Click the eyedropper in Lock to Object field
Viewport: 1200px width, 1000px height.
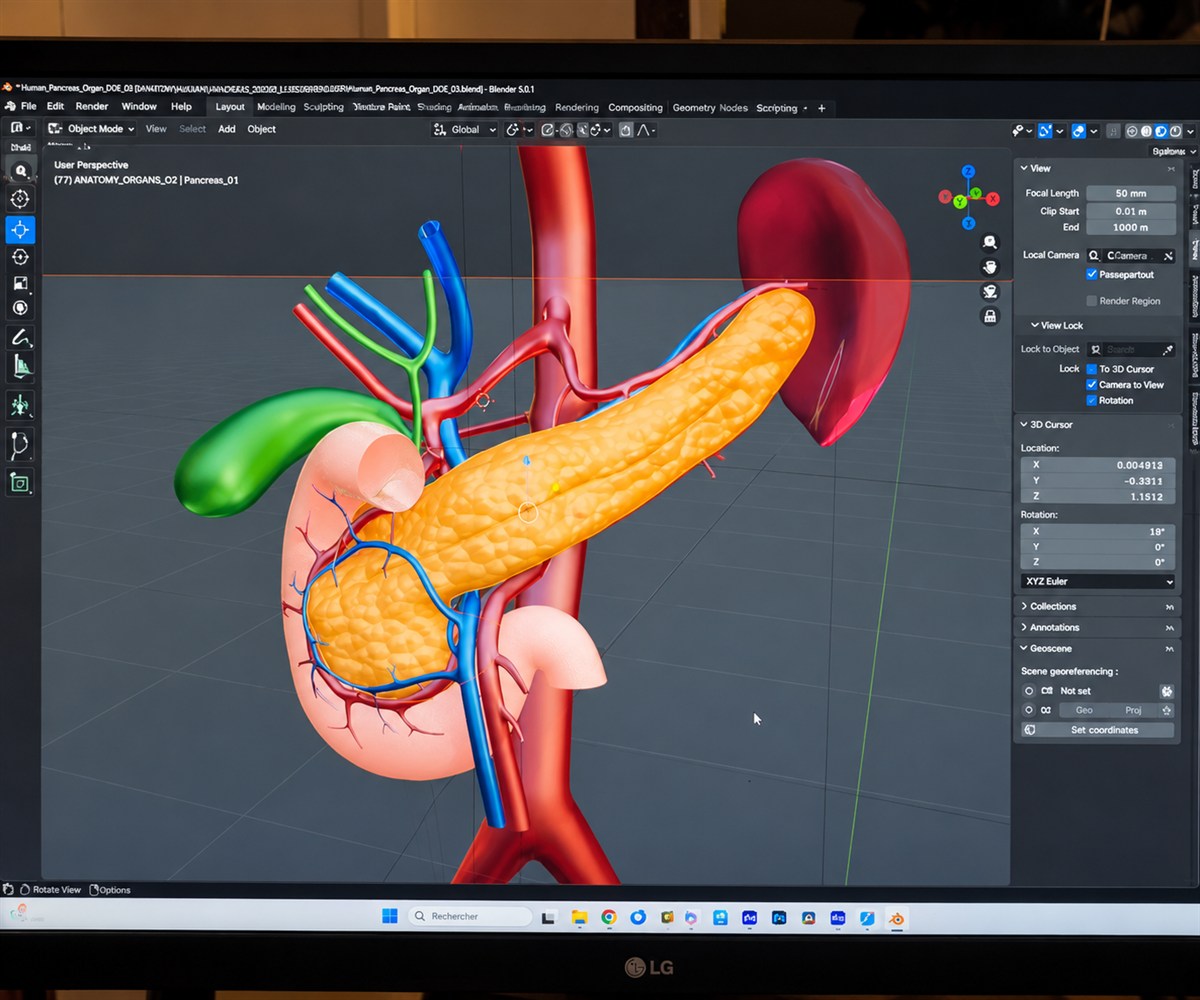[x=1166, y=350]
